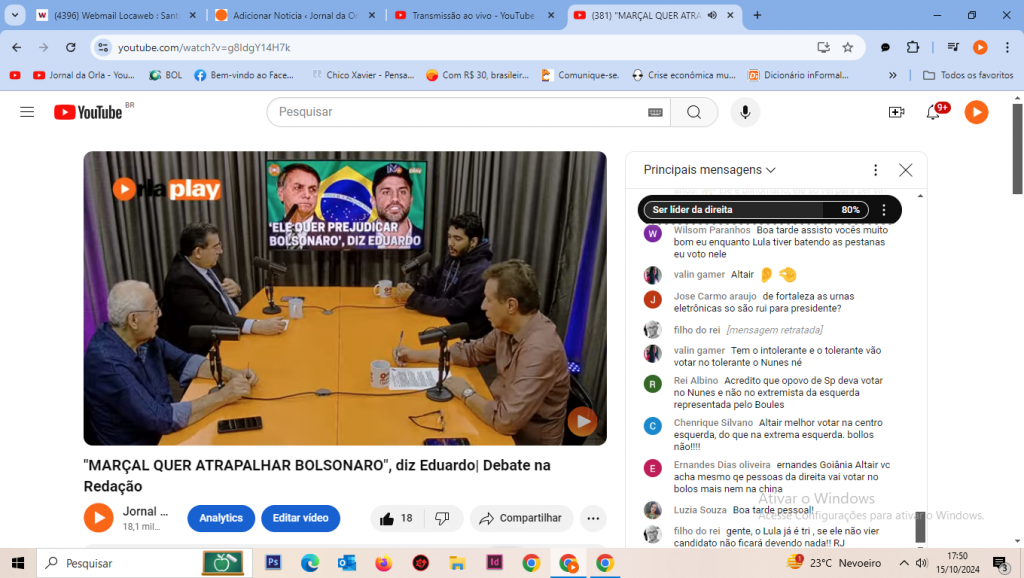Screen dimensions: 1024x578
Task: Open the weather widget showing 23°C Nevoeiro
Action: click(x=834, y=563)
